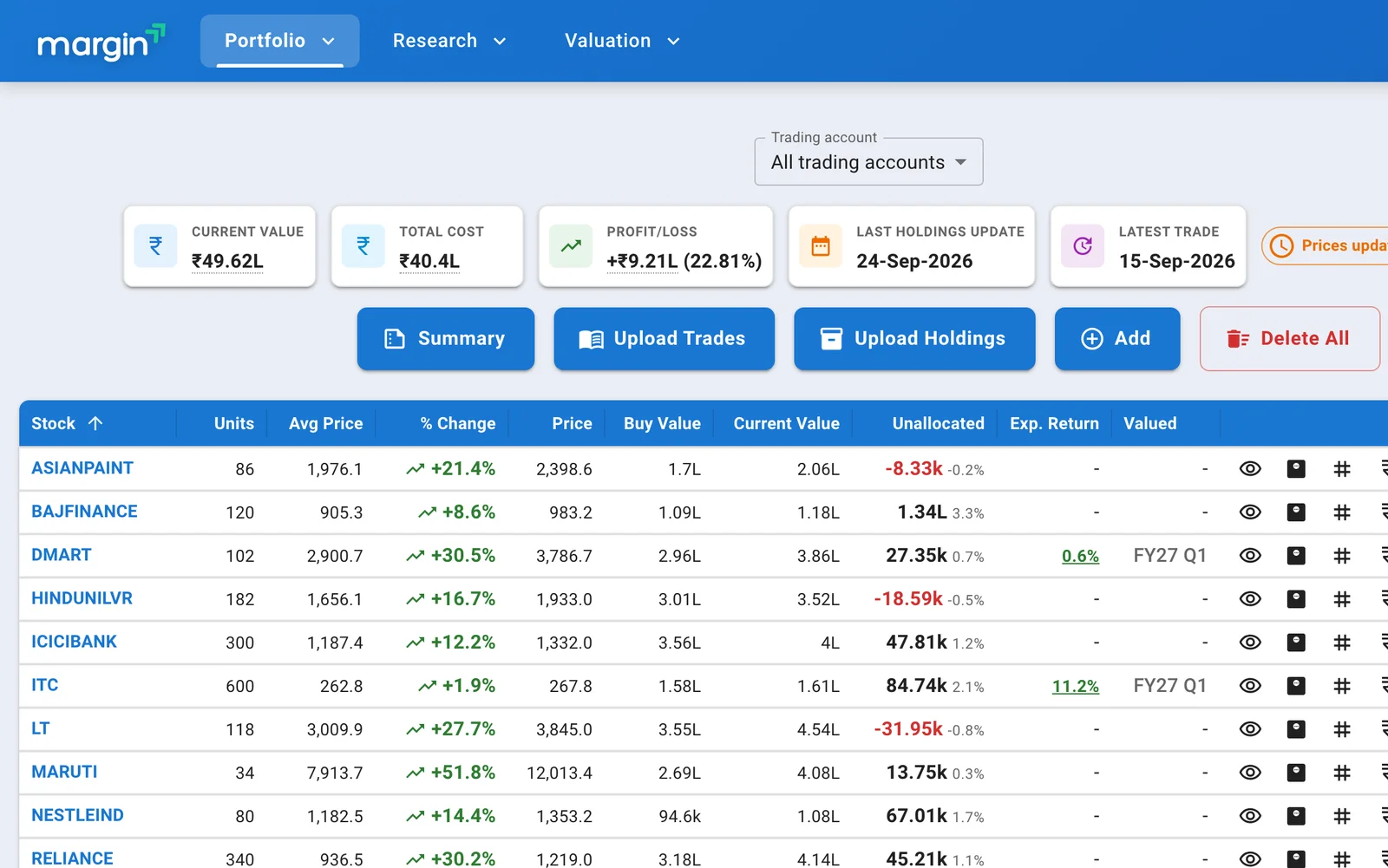Open the Portfolio menu
The width and height of the screenshot is (1388, 868).
279,41
